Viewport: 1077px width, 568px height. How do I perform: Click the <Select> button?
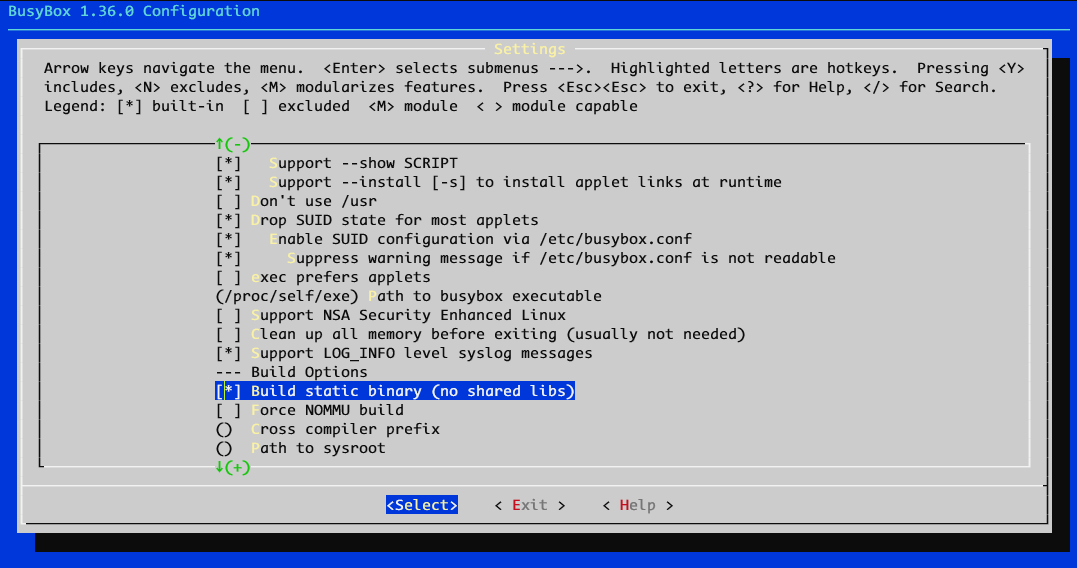pyautogui.click(x=422, y=505)
